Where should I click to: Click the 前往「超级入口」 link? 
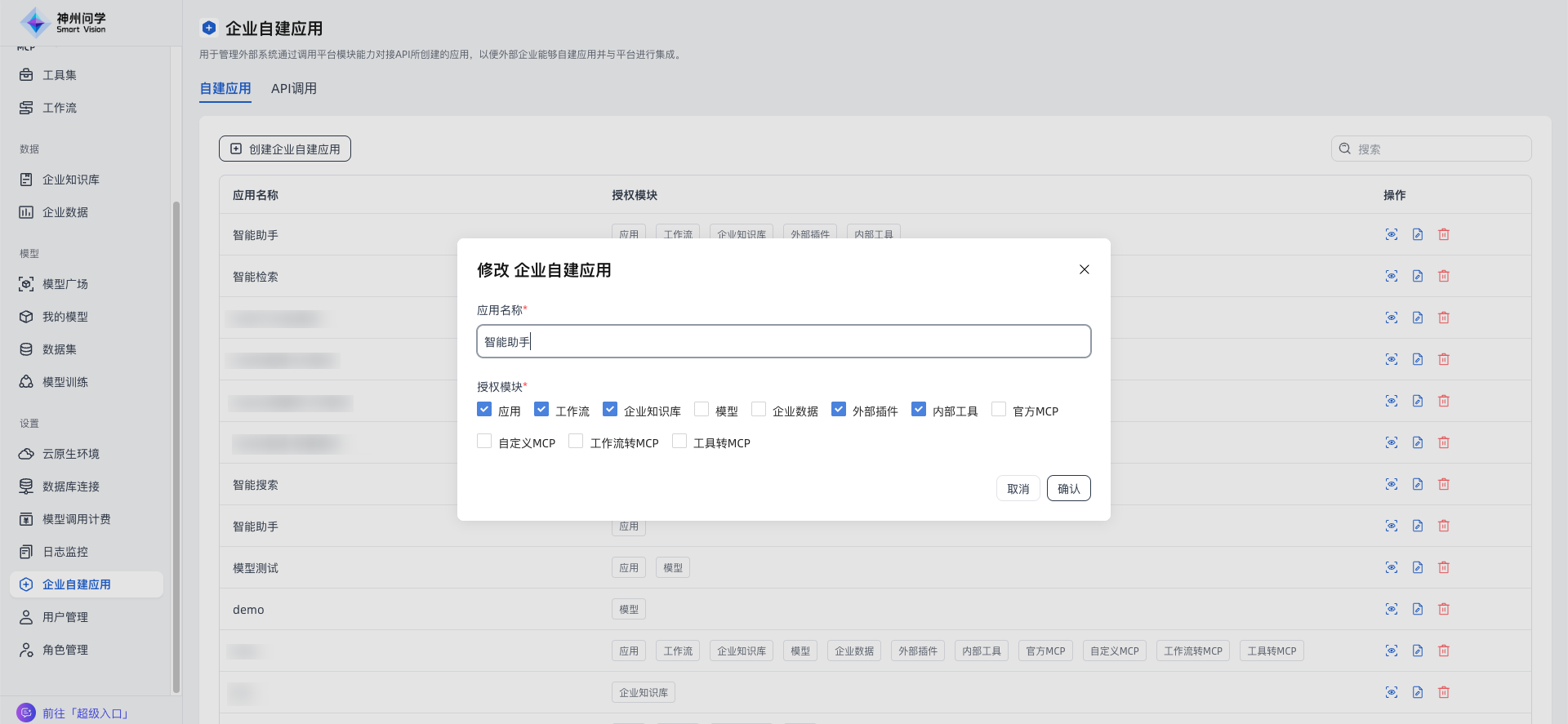[86, 713]
